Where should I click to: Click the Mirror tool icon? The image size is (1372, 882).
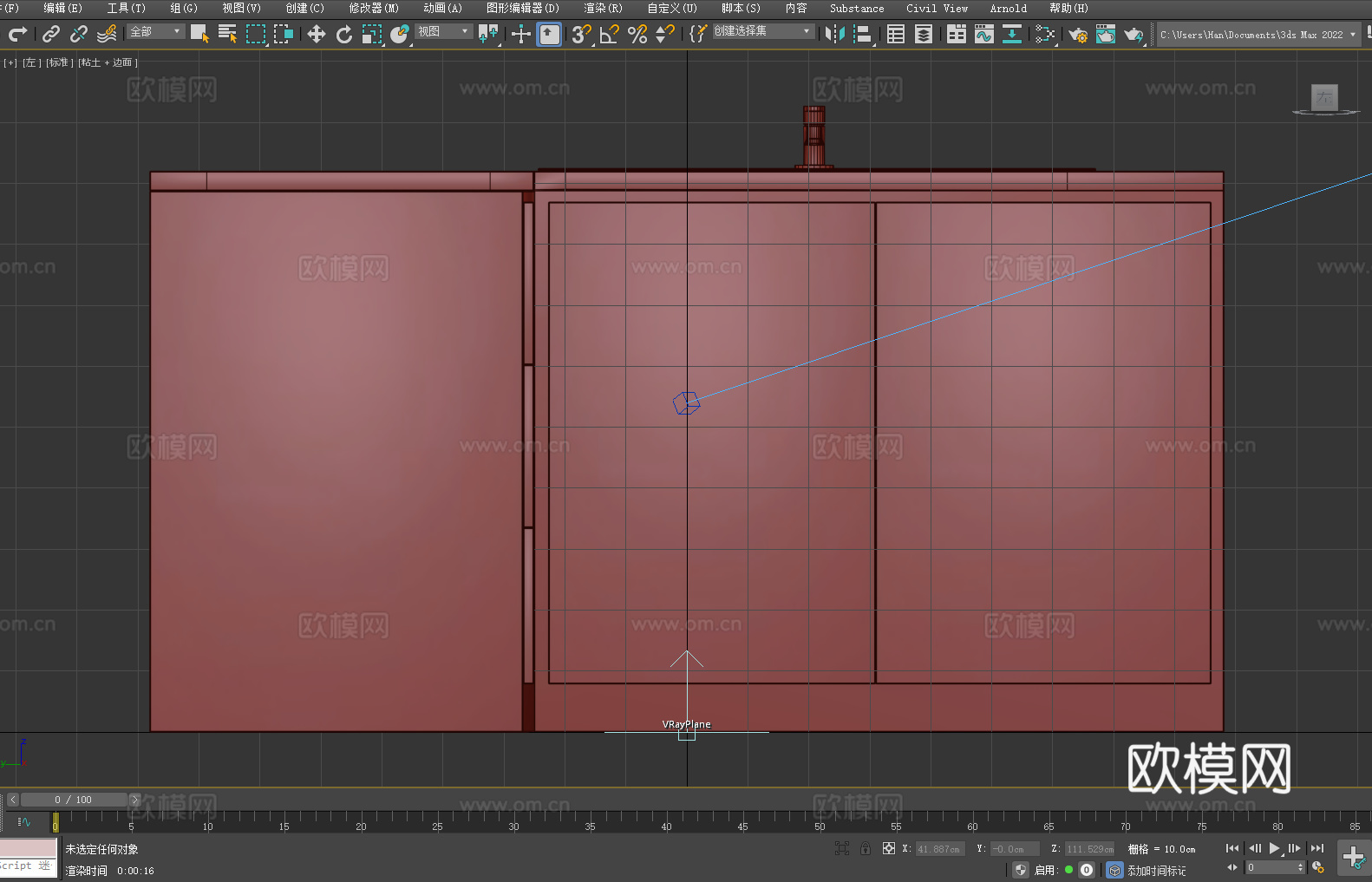point(834,34)
